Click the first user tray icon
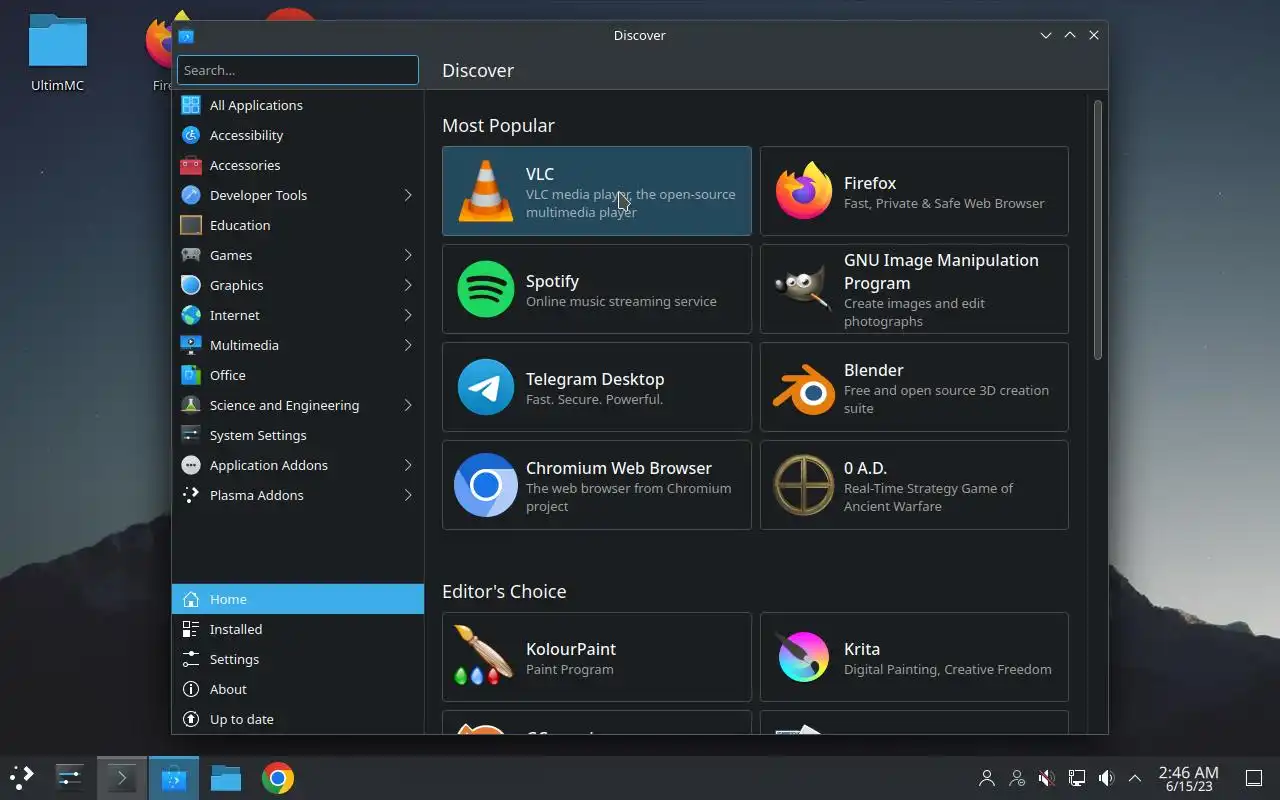 tap(987, 777)
